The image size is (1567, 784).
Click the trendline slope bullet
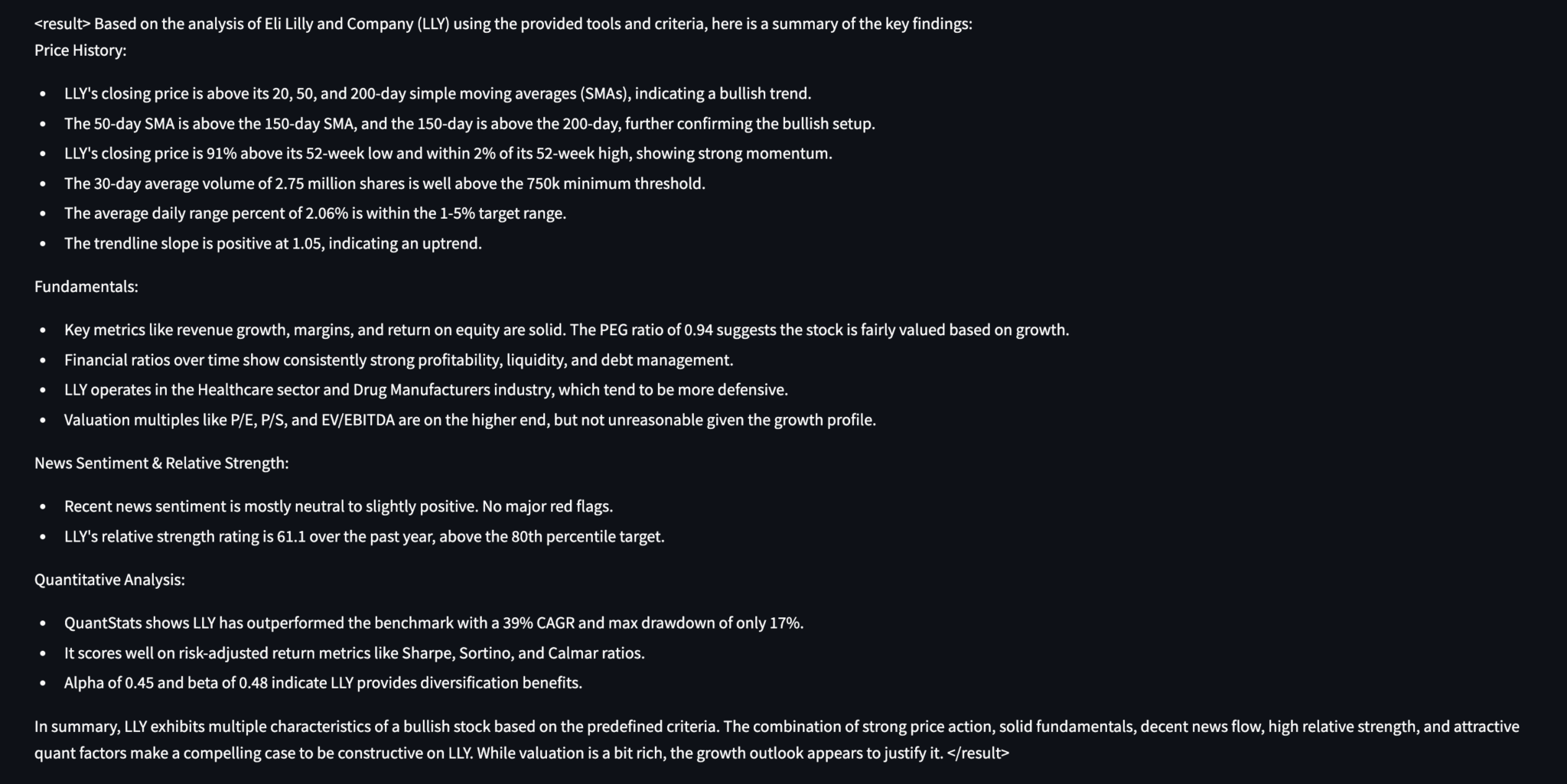click(273, 244)
